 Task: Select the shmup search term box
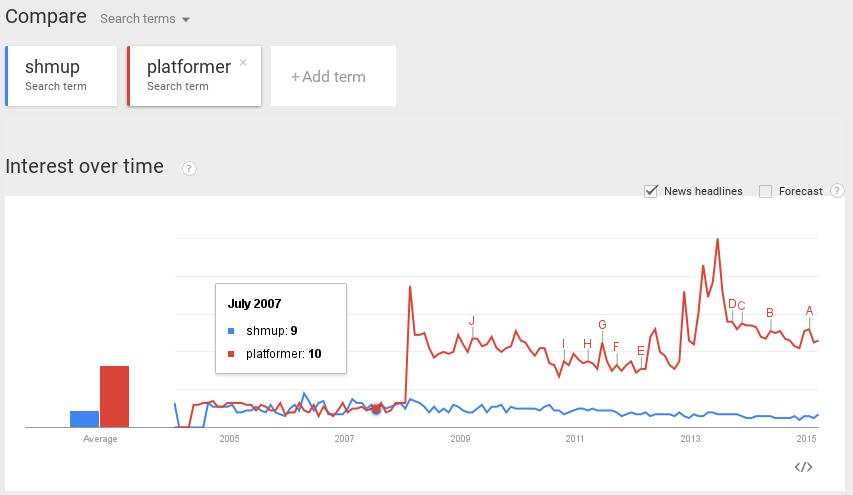point(61,76)
